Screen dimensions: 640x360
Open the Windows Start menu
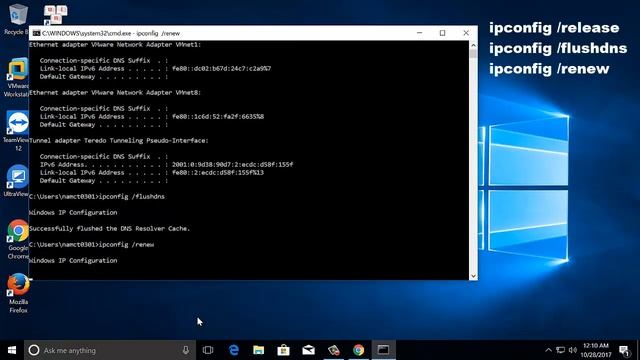12,350
